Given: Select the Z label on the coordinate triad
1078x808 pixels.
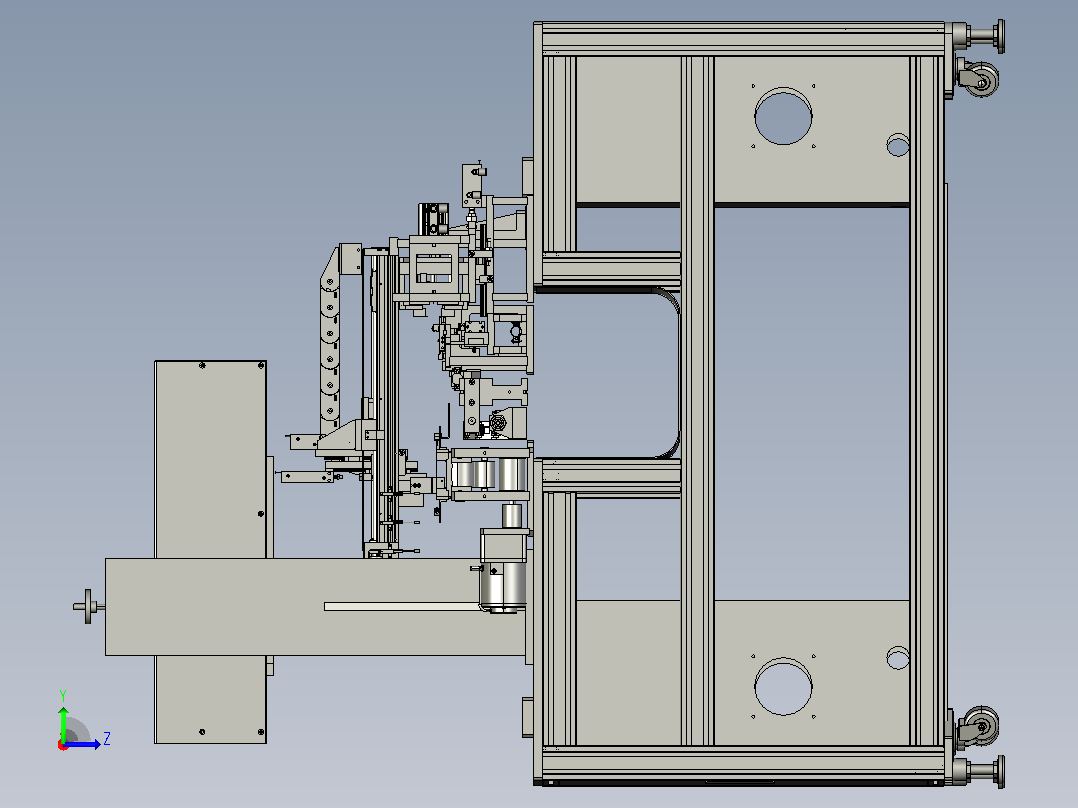Looking at the screenshot, I should point(107,739).
